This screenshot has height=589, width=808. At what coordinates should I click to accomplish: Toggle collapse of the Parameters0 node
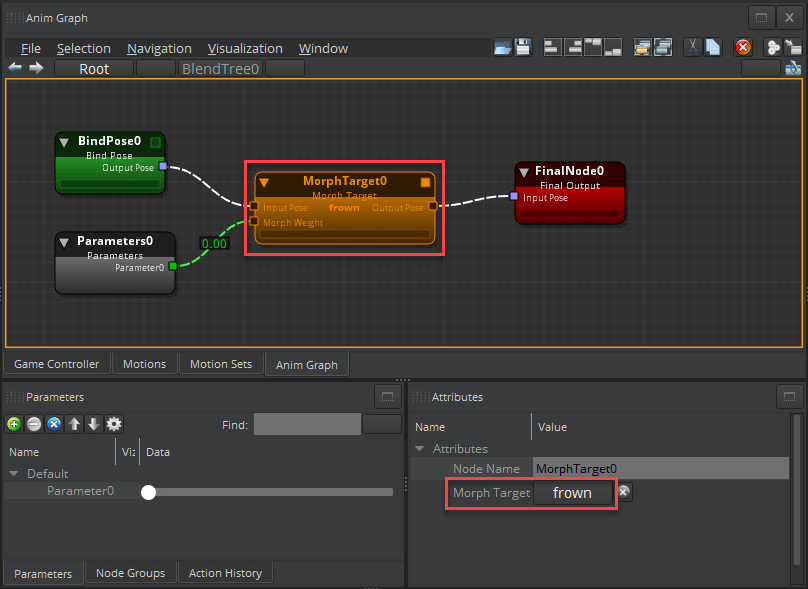coord(64,241)
